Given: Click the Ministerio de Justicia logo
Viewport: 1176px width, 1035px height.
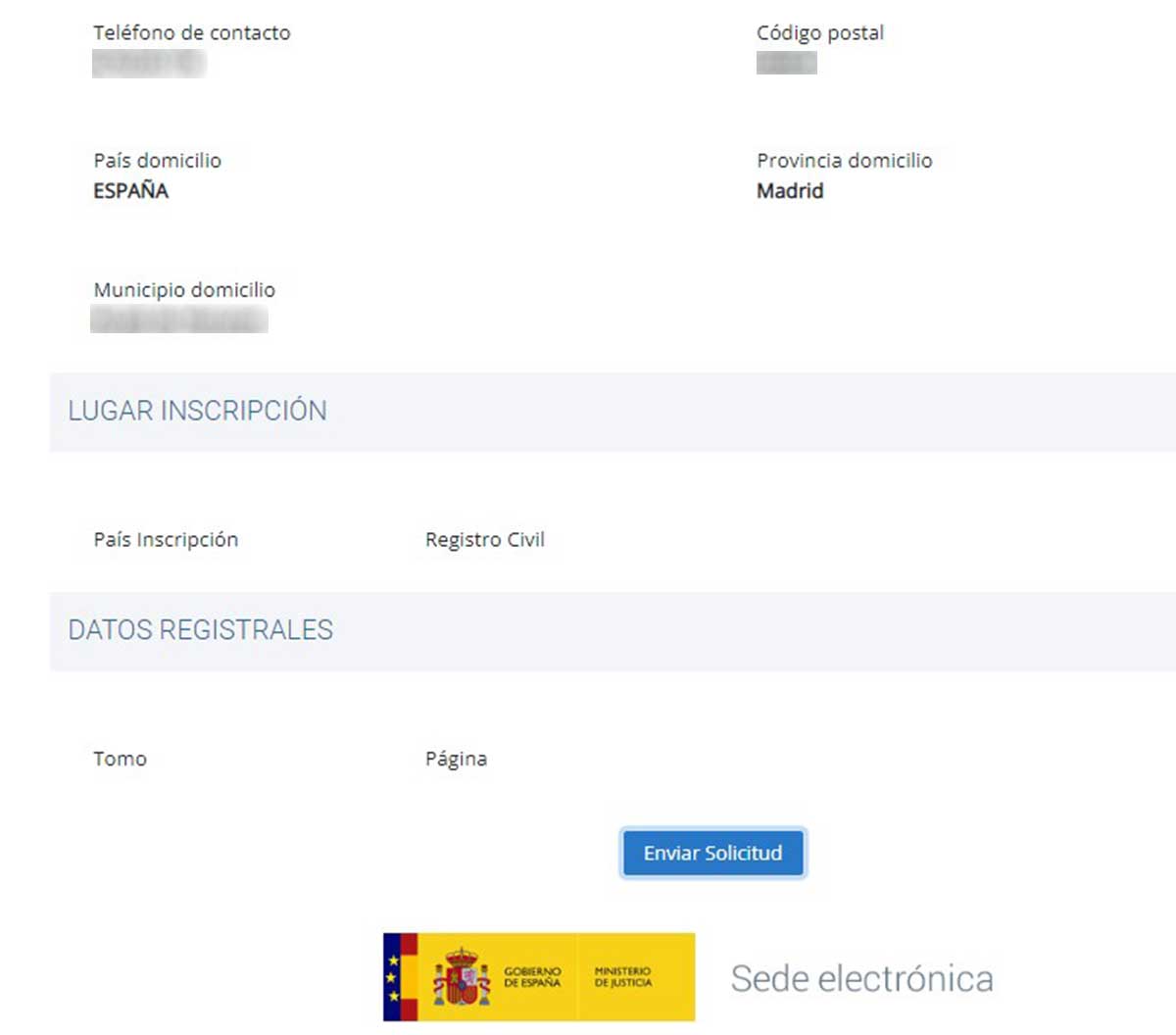Looking at the screenshot, I should point(623,977).
